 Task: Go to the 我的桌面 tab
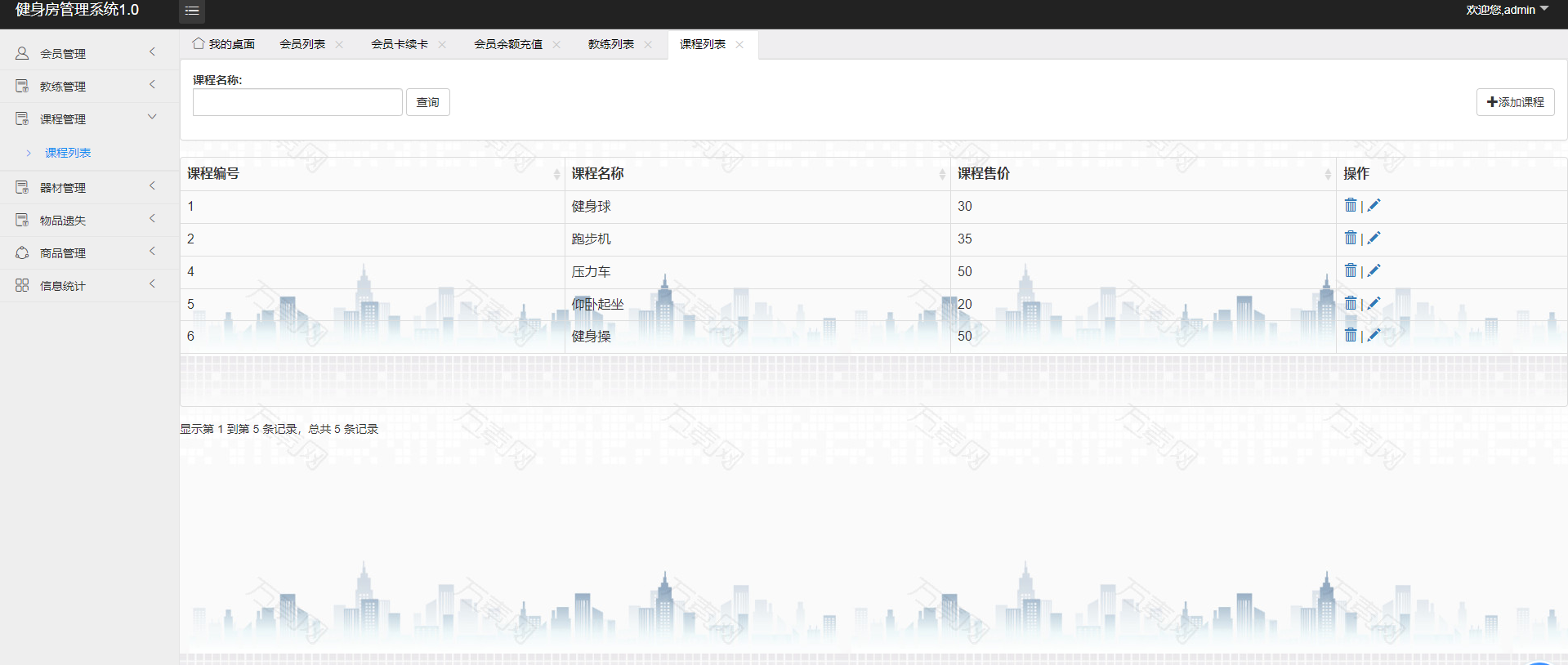(224, 45)
